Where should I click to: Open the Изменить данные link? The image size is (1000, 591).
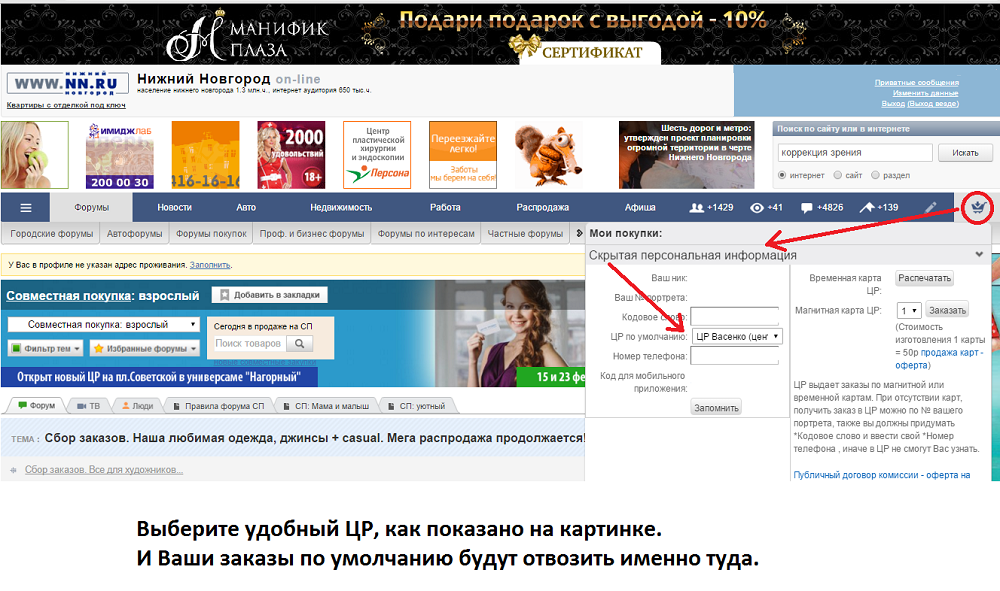click(925, 92)
